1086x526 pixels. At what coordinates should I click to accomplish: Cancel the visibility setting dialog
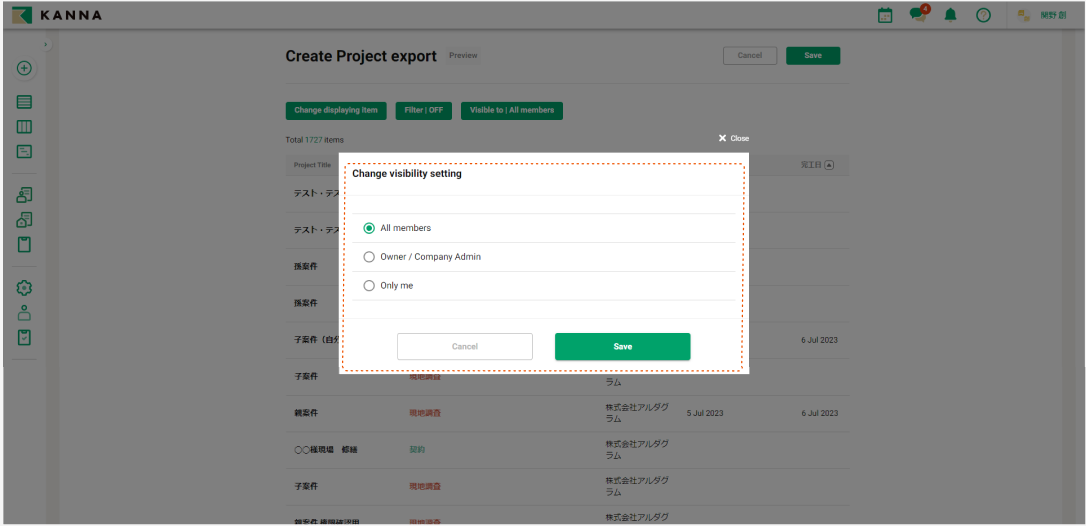click(x=464, y=347)
